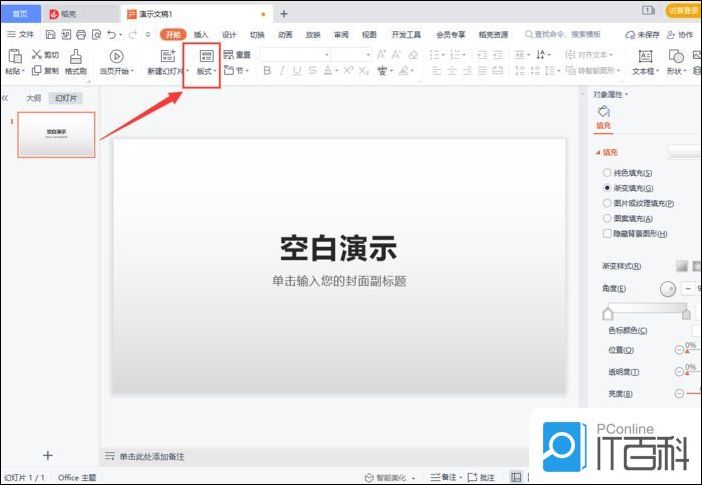Click the Clear Formatting eraser icon

(x=413, y=55)
